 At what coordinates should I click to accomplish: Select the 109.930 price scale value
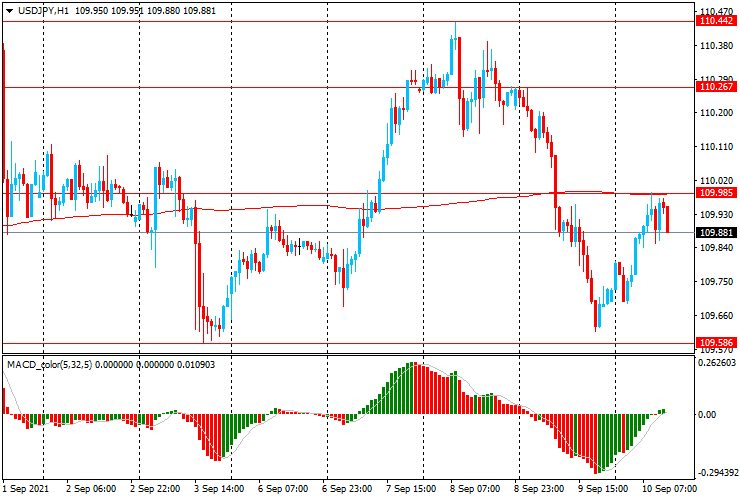coord(717,215)
